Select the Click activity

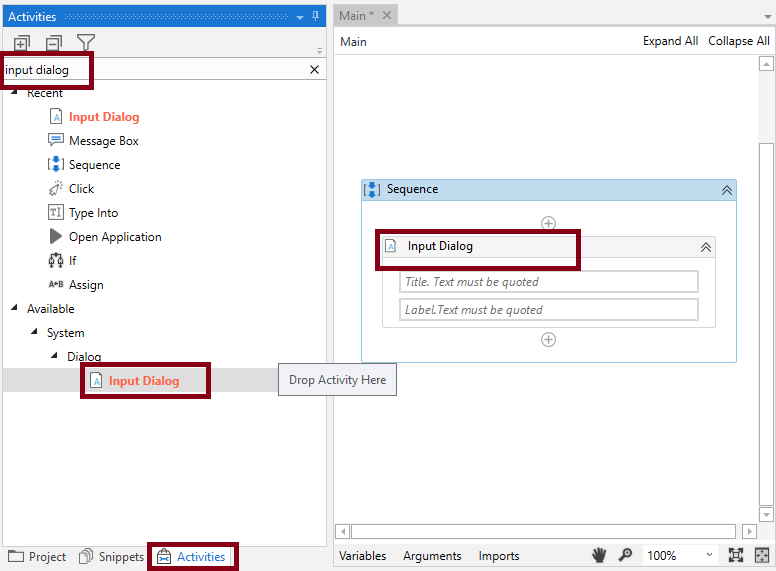tap(81, 189)
